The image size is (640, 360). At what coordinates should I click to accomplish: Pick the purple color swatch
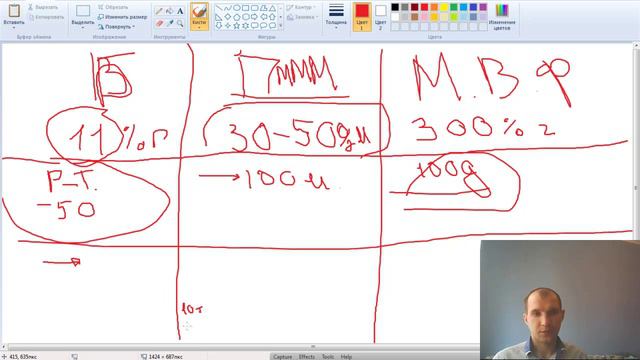coord(483,7)
